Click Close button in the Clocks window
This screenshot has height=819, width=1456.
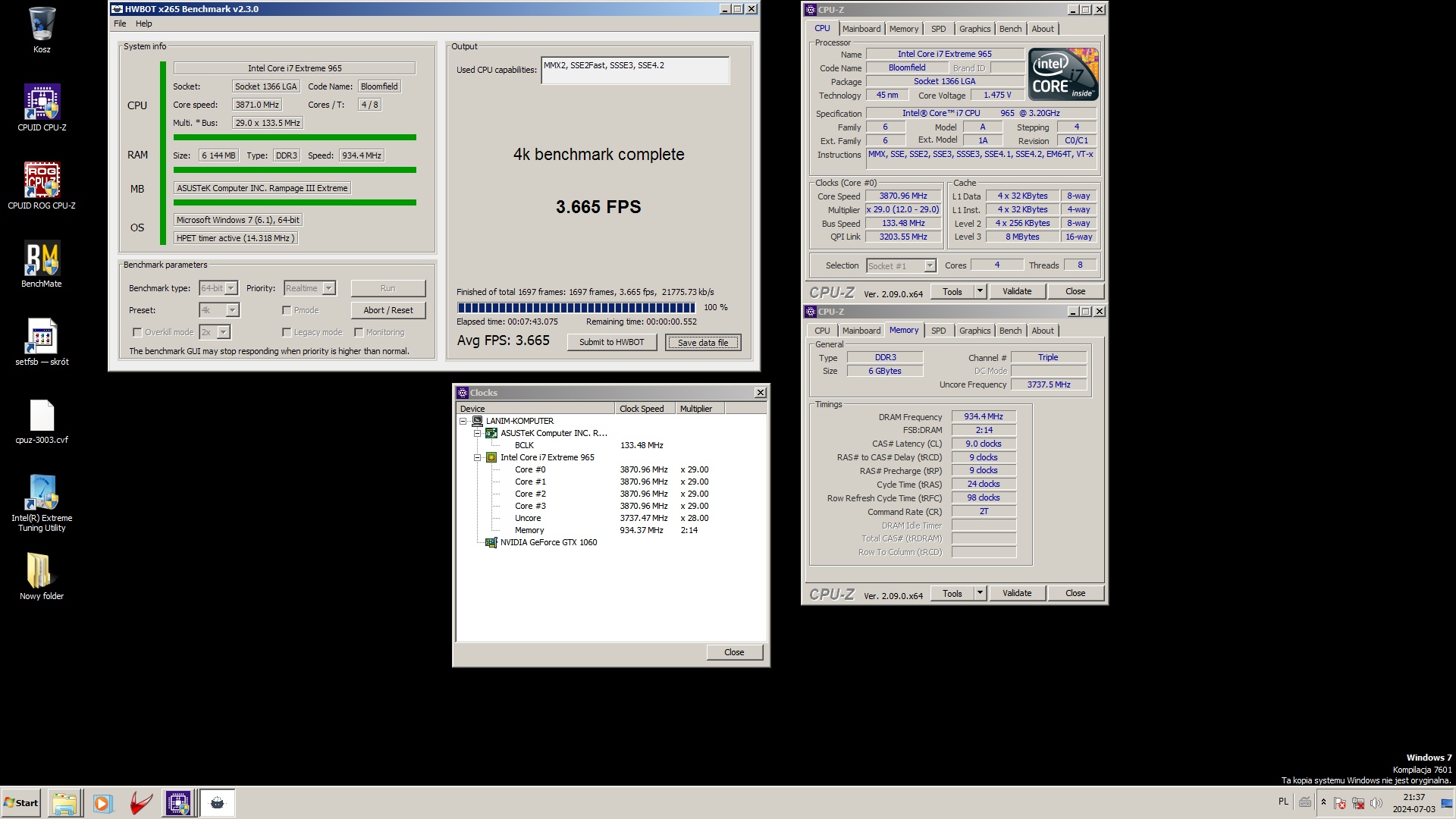pyautogui.click(x=734, y=652)
